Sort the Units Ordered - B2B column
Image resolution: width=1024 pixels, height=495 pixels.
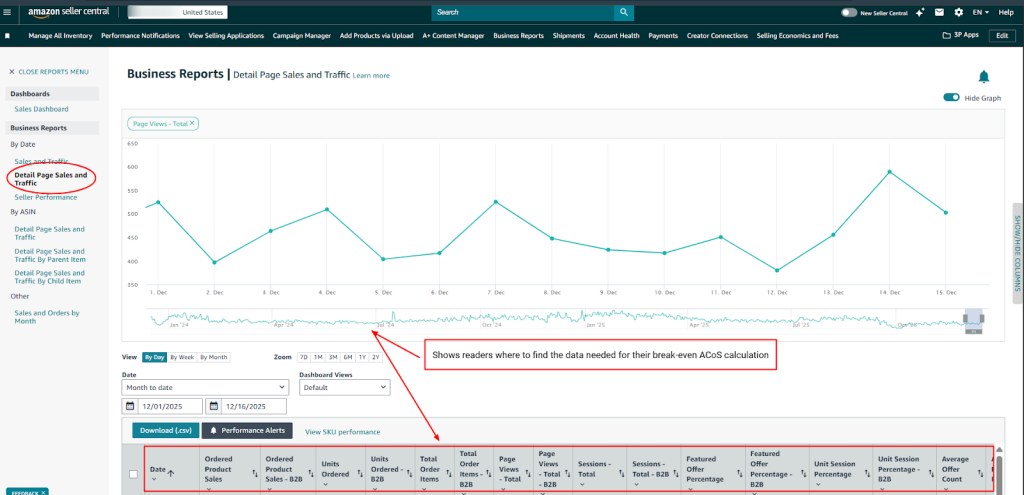click(409, 474)
